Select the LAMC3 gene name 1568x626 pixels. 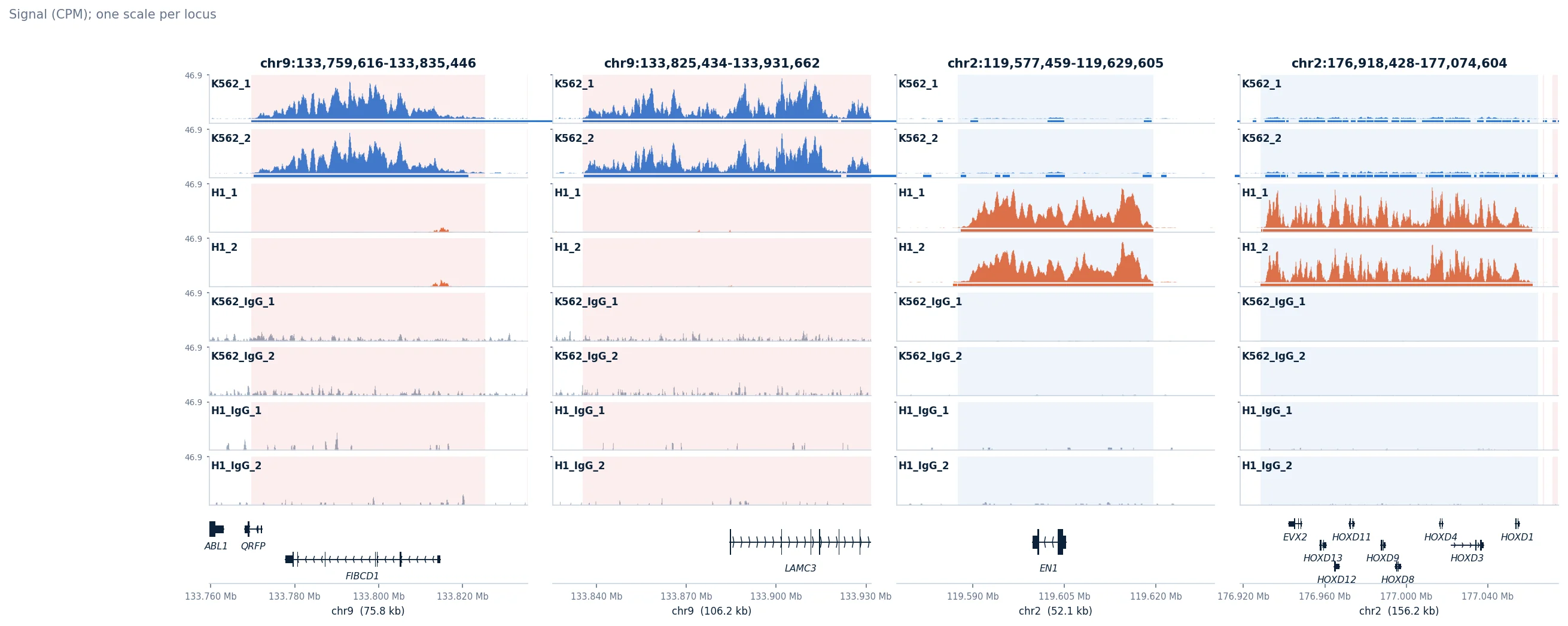800,568
